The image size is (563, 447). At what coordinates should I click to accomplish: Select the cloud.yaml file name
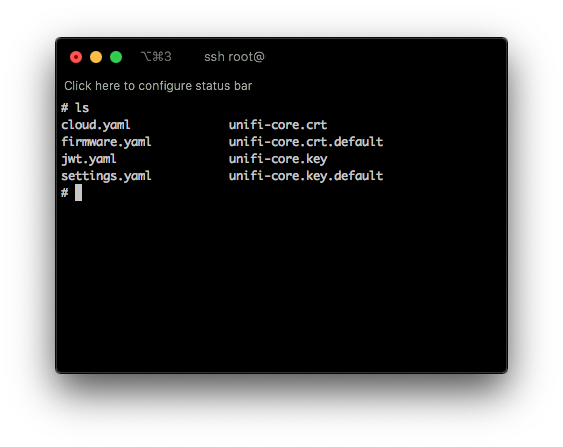(96, 125)
